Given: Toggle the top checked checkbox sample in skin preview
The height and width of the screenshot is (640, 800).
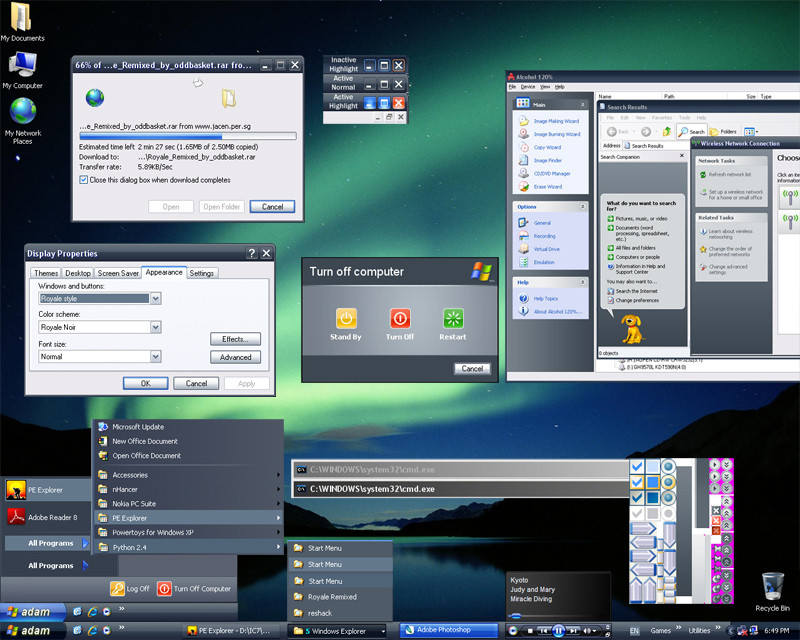Looking at the screenshot, I should pyautogui.click(x=637, y=466).
